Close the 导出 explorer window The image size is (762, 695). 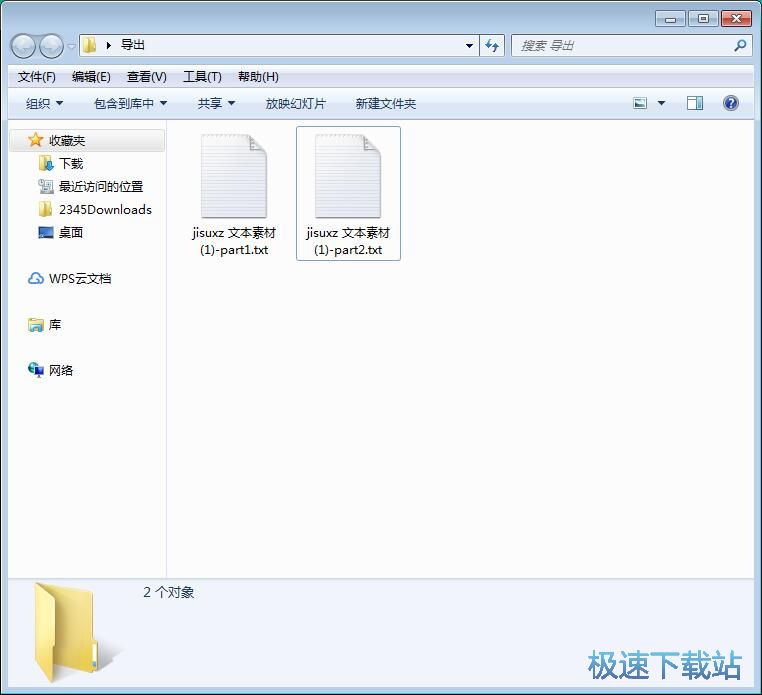(x=736, y=19)
